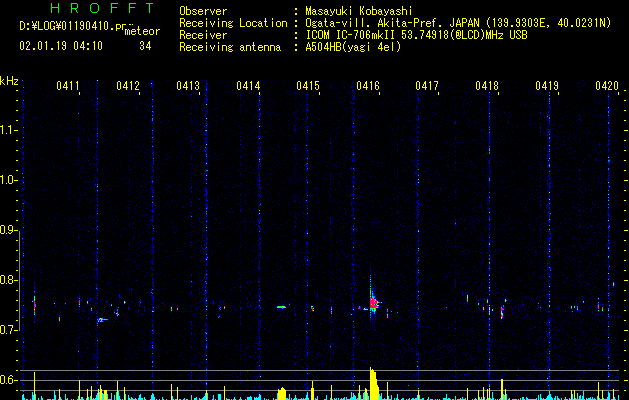The width and height of the screenshot is (629, 400).
Task: Click the 0420 time marker
Action: point(607,85)
